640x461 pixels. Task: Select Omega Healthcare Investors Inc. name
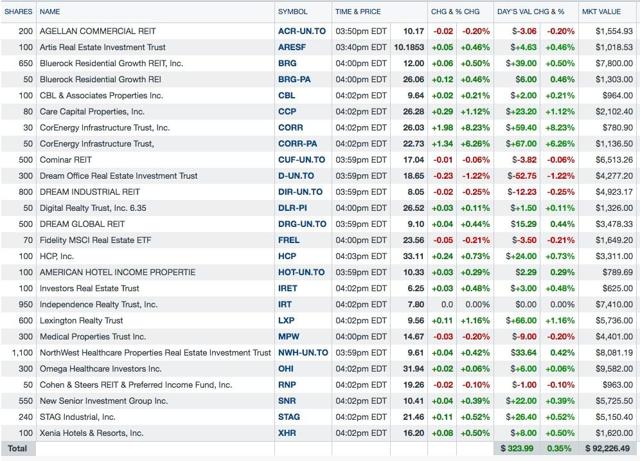click(x=100, y=369)
